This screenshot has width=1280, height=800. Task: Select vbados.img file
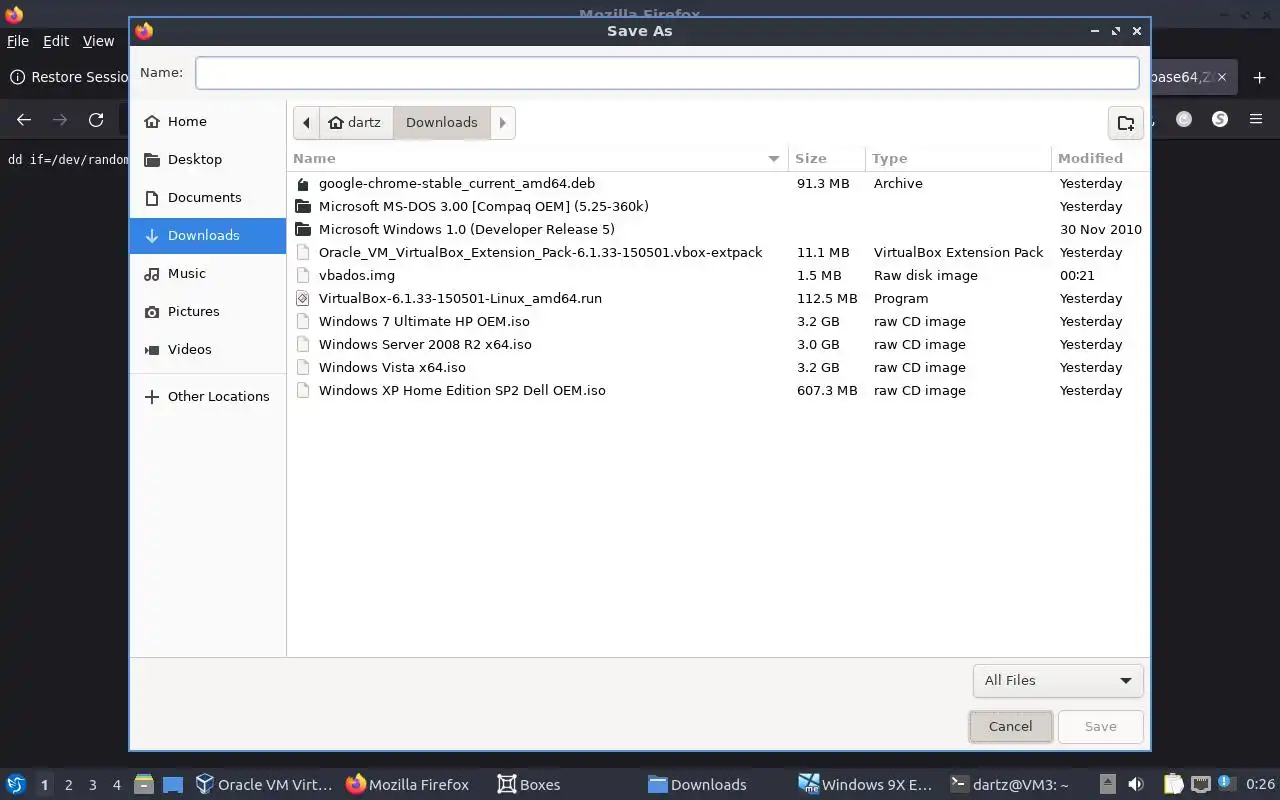pos(718,275)
